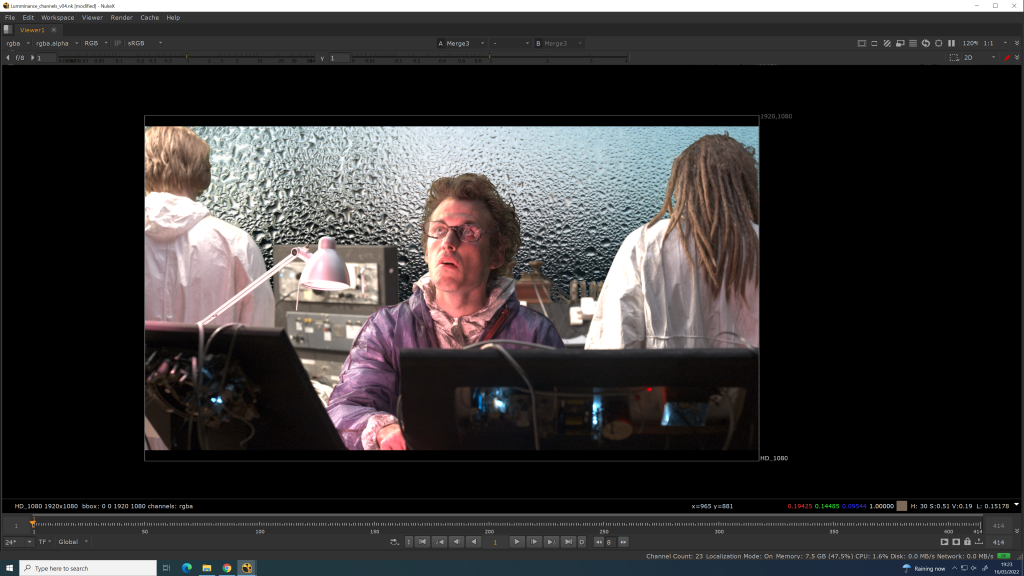The height and width of the screenshot is (576, 1024).
Task: Click the timeline playhead marker at frame 1
Action: (33, 522)
